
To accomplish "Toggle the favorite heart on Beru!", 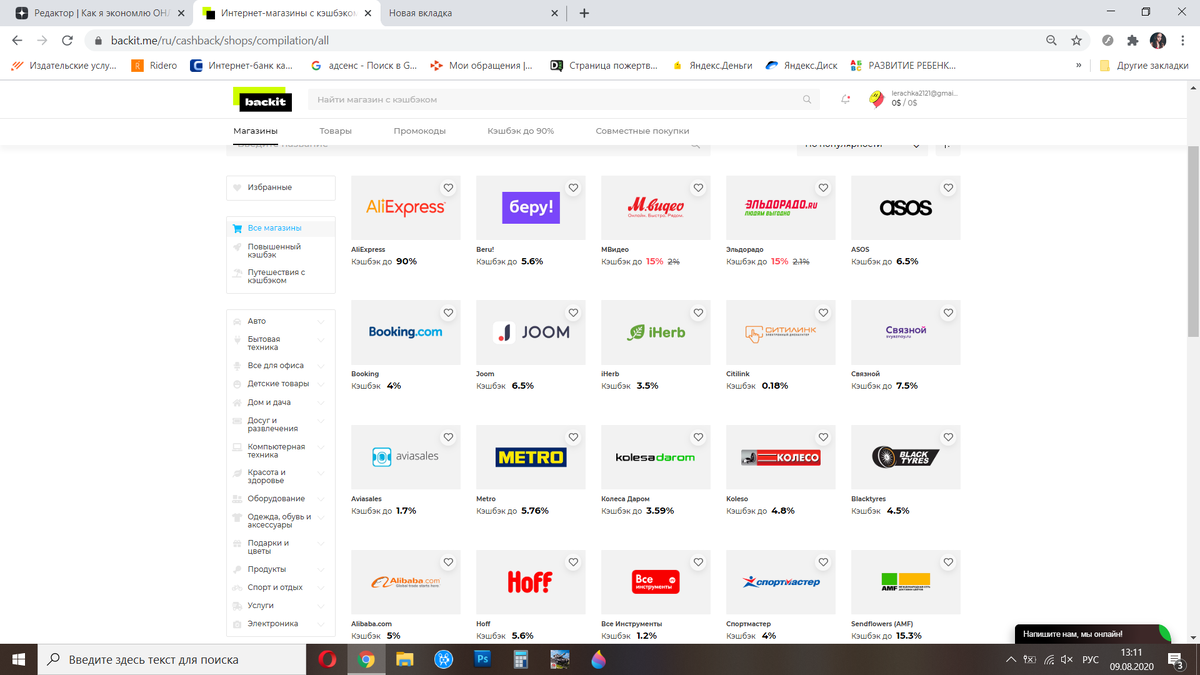I will (574, 188).
